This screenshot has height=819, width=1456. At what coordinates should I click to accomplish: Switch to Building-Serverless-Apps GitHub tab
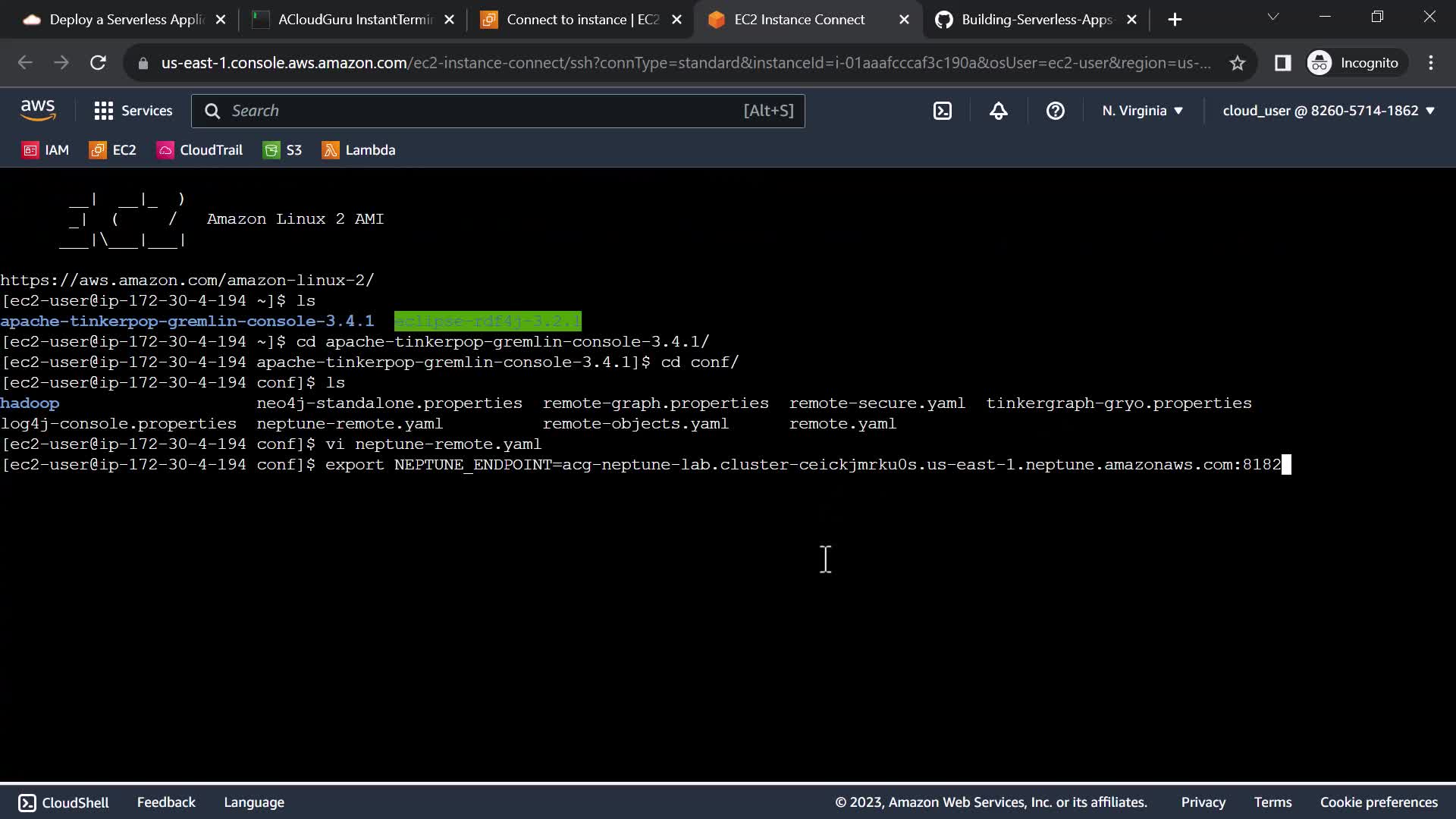(x=1035, y=20)
